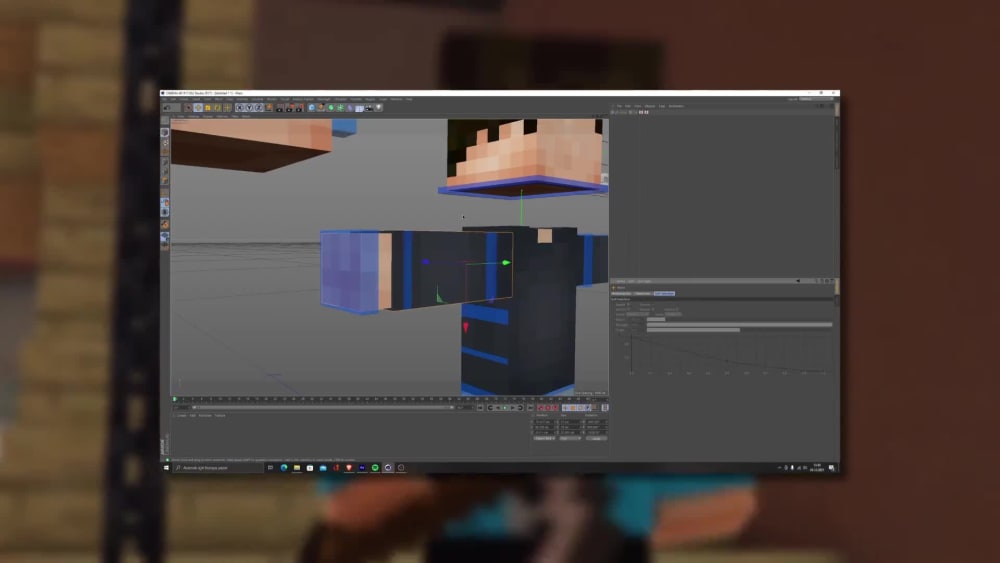Click the Radius slider bar
This screenshot has width=1000, height=563.
tap(656, 319)
